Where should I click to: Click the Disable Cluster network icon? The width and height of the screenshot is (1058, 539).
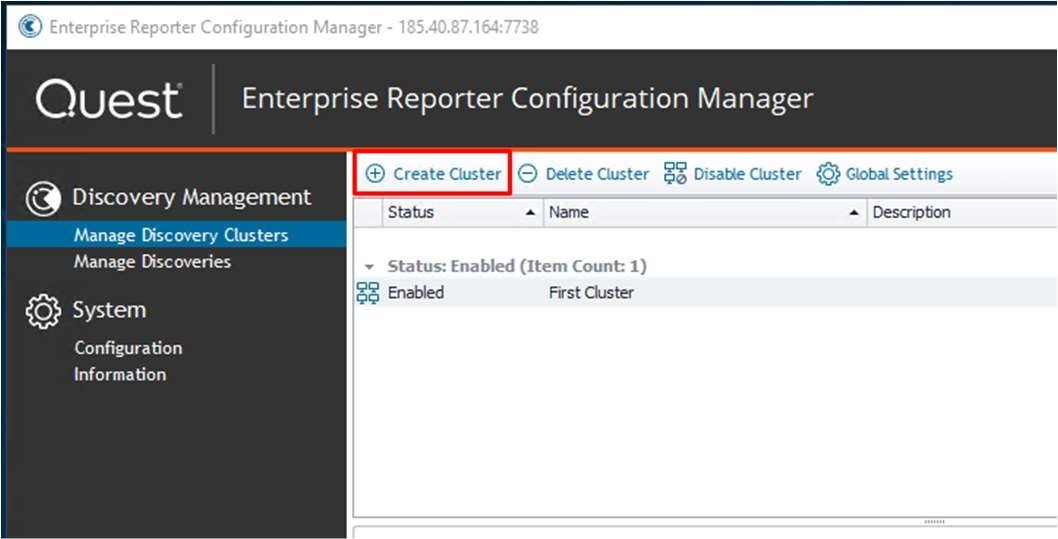tap(675, 174)
